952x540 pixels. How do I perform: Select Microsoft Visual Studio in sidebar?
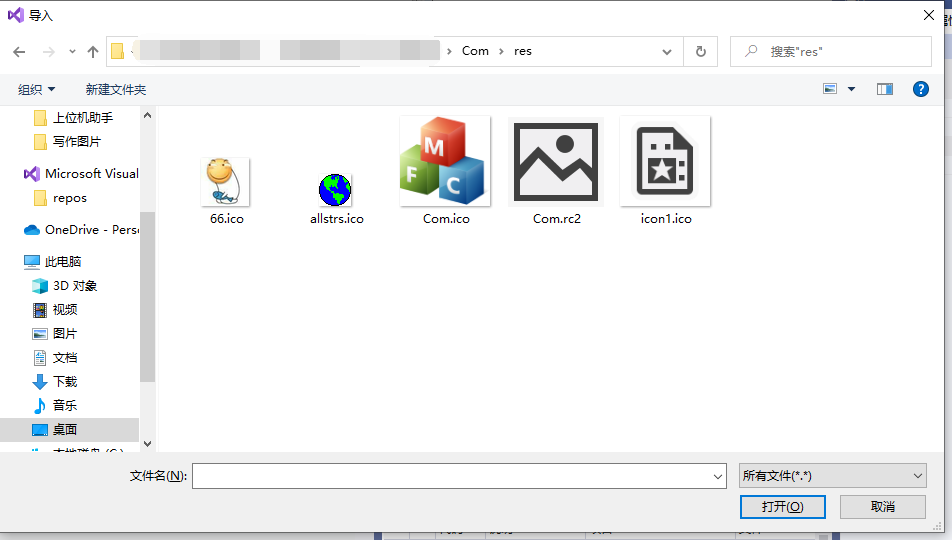point(81,174)
